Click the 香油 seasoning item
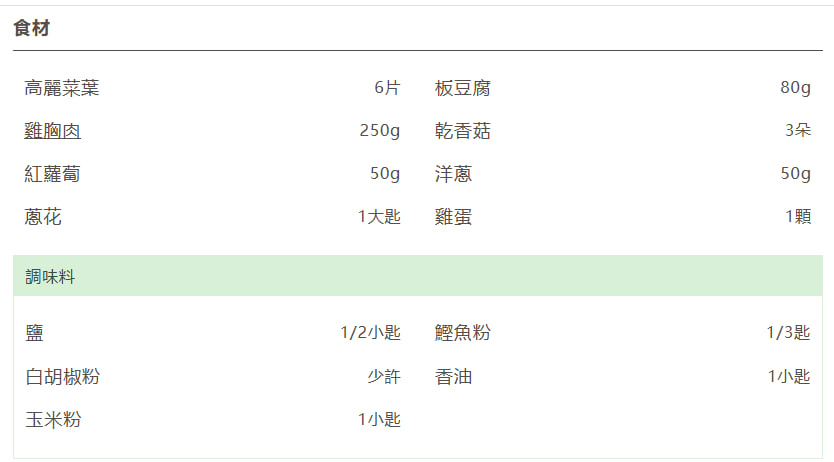Image resolution: width=834 pixels, height=462 pixels. (x=453, y=377)
